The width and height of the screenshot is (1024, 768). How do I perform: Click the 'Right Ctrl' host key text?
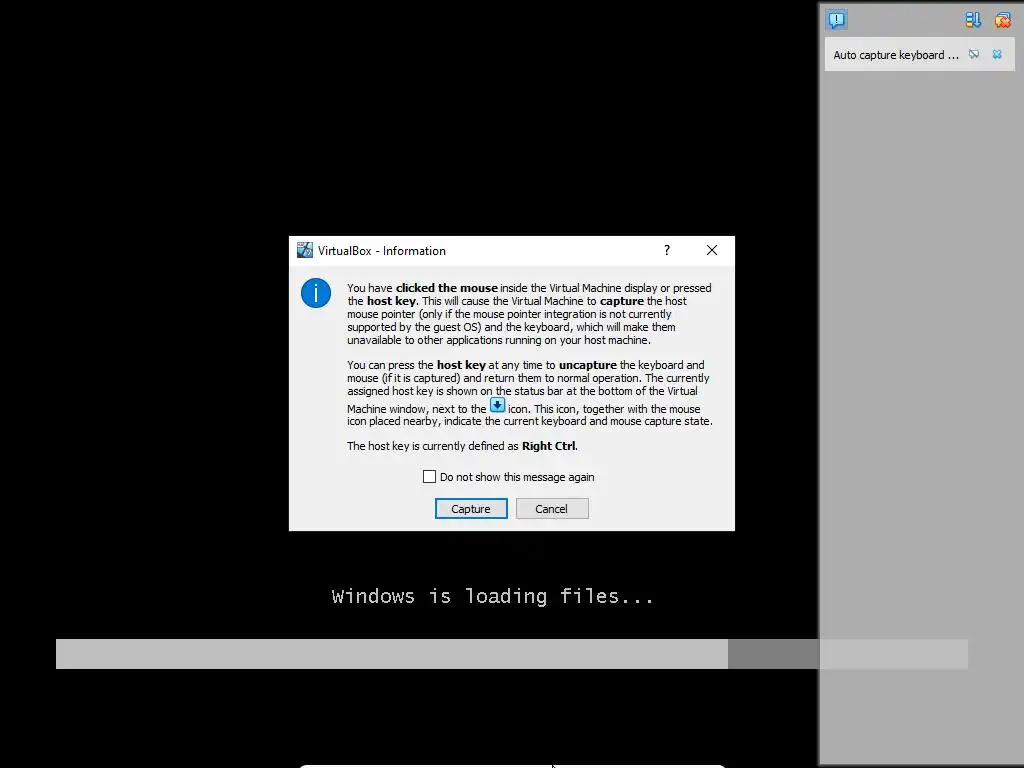[549, 446]
